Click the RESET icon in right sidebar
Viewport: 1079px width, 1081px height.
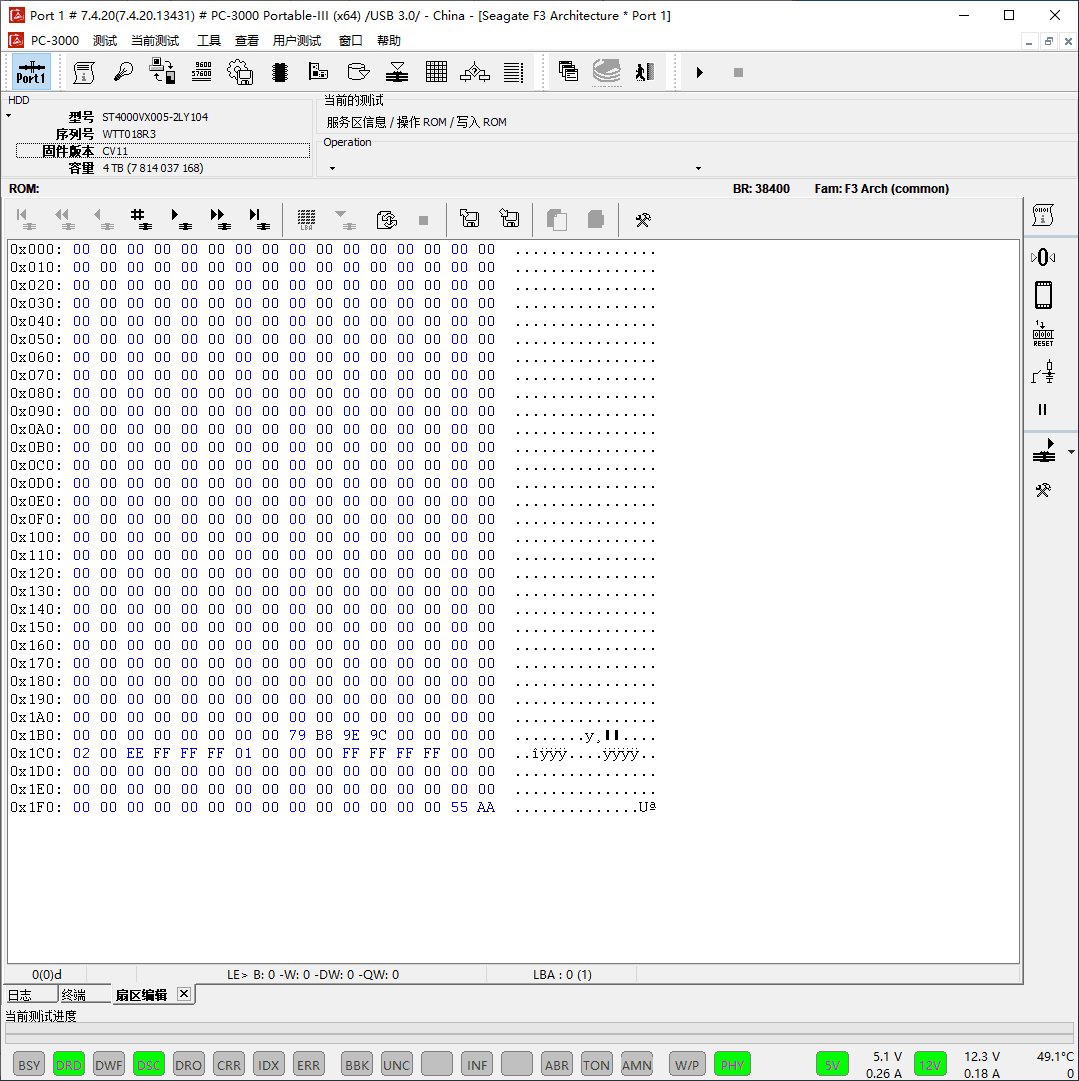[x=1043, y=334]
